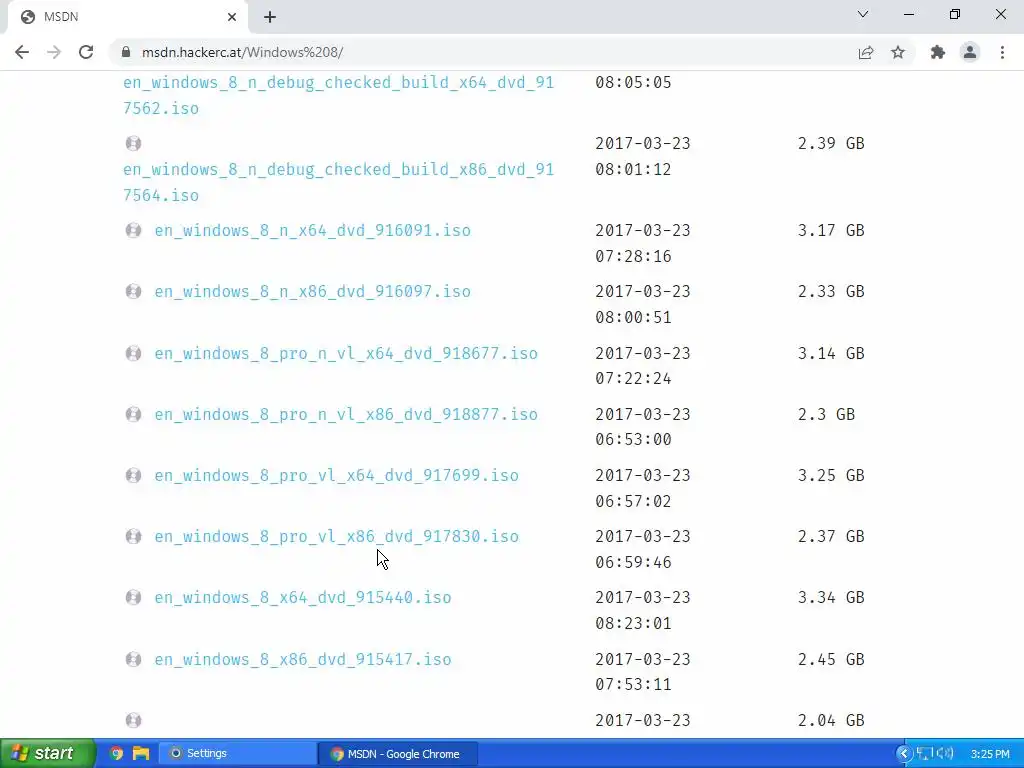
Task: Click file icon beside en_windows_8_n_x64_dvd_916091.iso
Action: [x=133, y=231]
